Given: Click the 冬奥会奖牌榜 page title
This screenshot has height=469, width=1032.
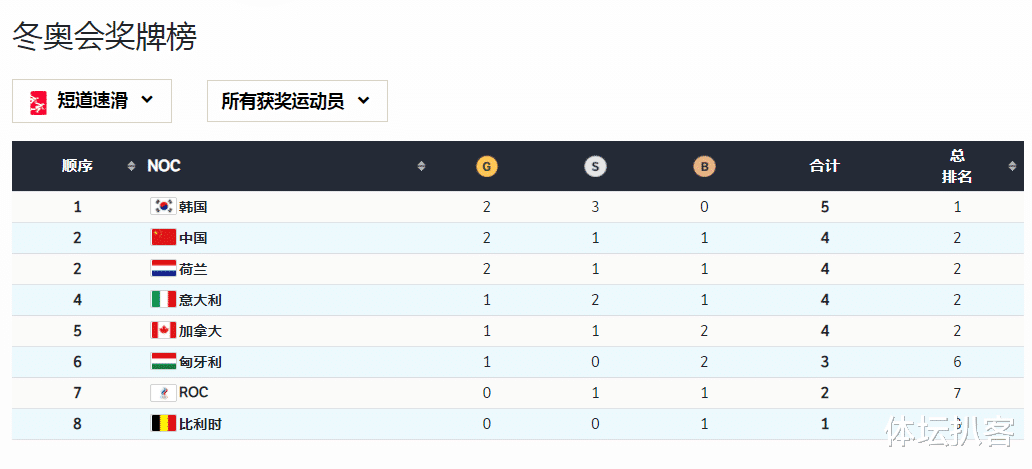Looking at the screenshot, I should pos(105,37).
